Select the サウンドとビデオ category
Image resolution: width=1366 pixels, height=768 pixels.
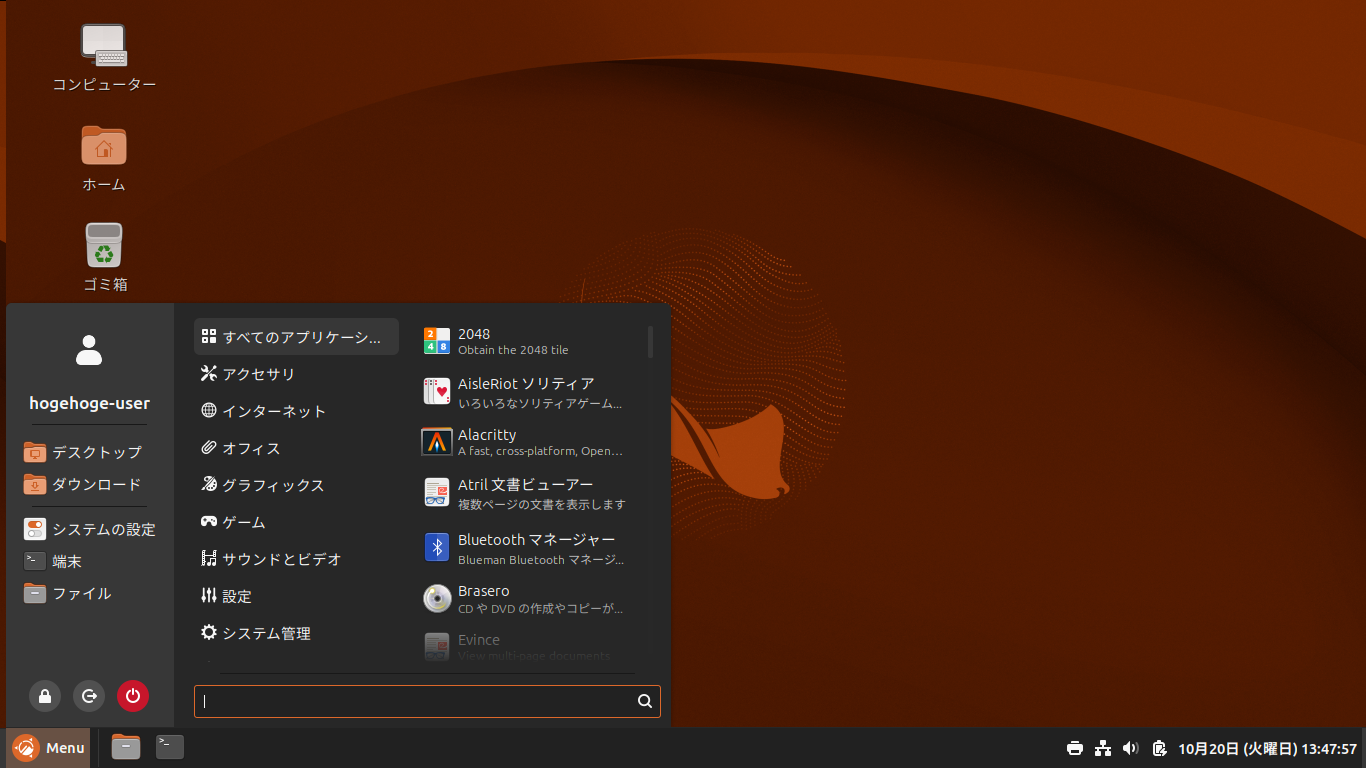tap(296, 559)
